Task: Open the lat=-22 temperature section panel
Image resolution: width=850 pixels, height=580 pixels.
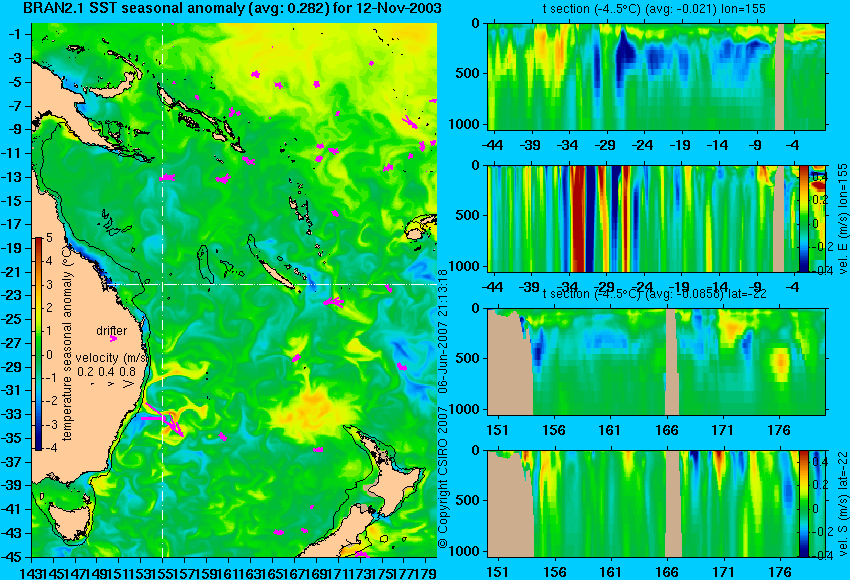Action: 656,362
